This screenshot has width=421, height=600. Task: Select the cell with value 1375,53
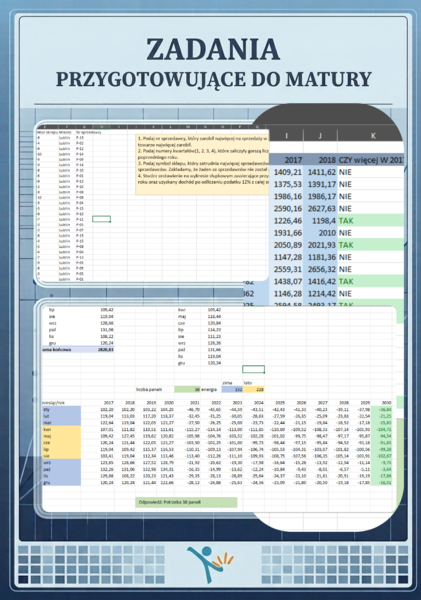tap(286, 184)
